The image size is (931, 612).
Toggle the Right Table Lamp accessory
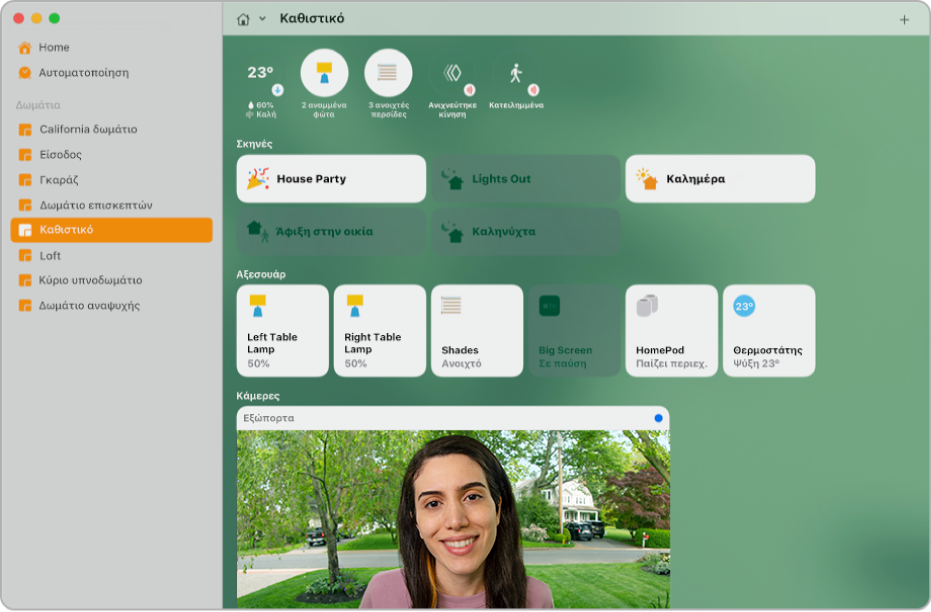coord(379,330)
